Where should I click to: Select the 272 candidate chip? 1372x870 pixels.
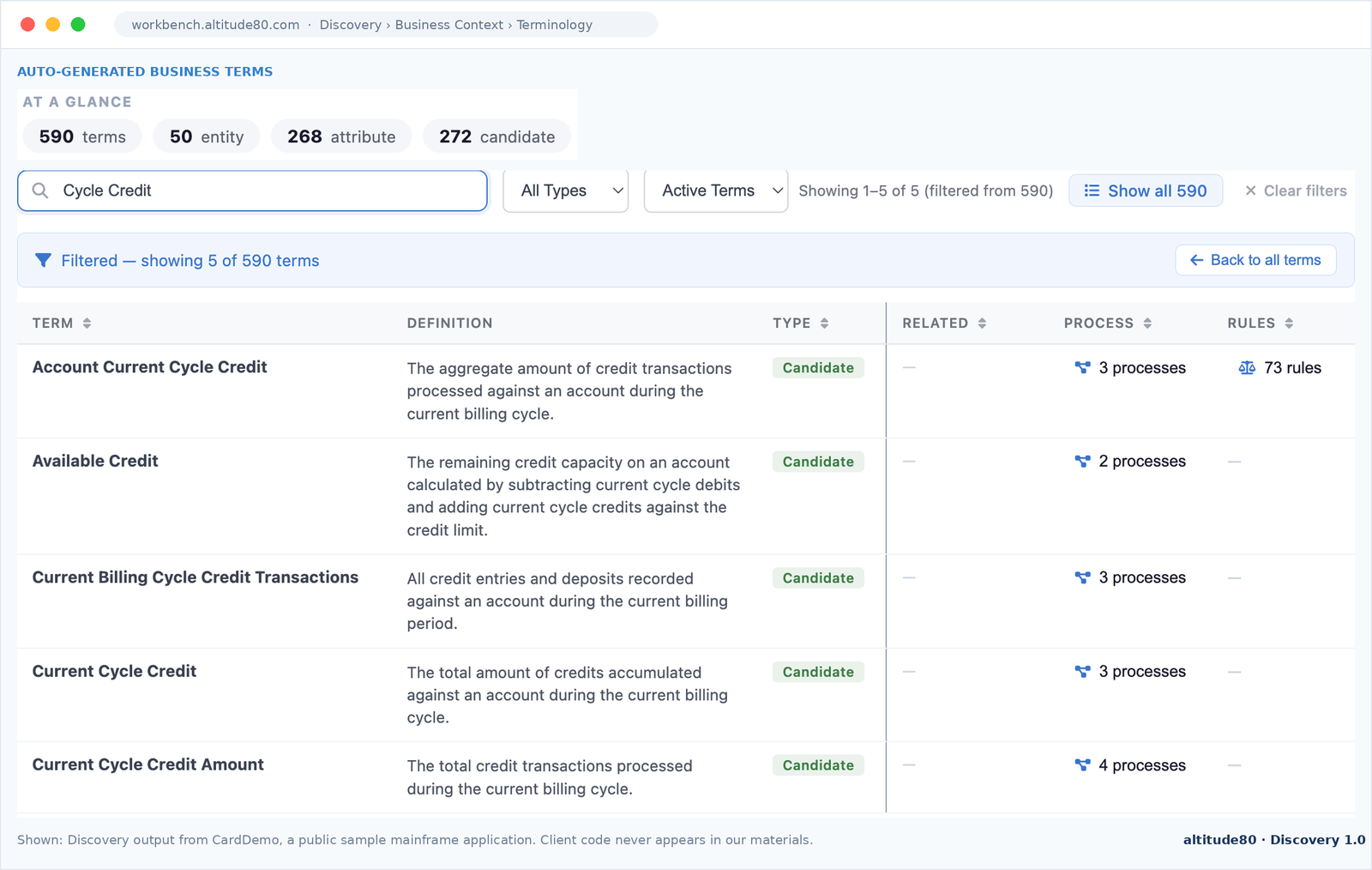point(497,136)
